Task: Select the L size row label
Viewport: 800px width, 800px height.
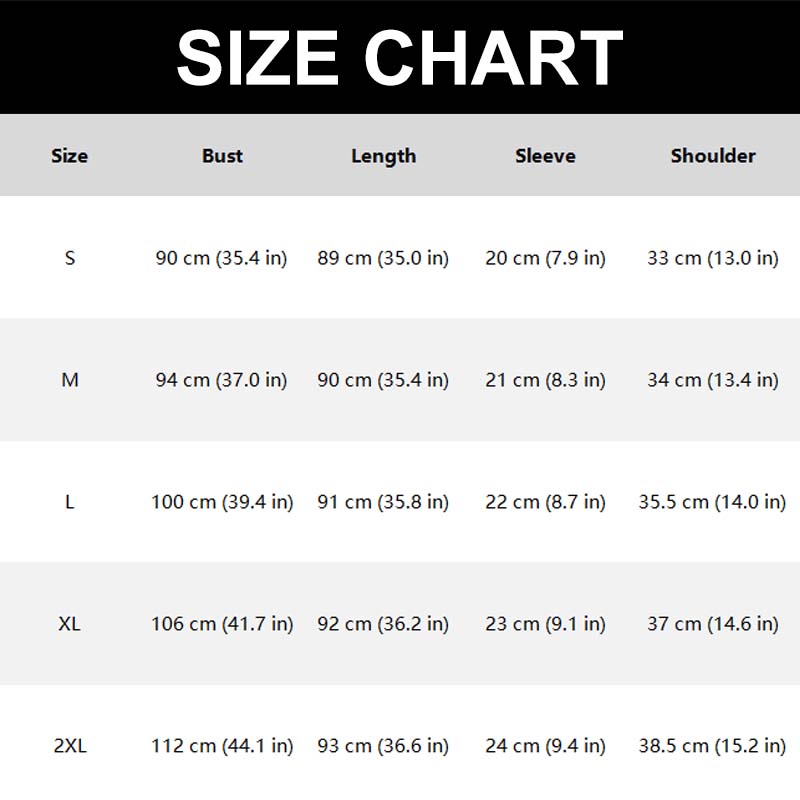Action: [x=70, y=502]
